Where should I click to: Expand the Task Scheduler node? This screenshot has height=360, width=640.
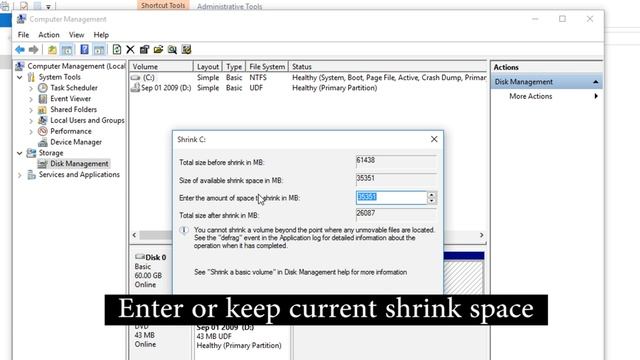pyautogui.click(x=31, y=88)
